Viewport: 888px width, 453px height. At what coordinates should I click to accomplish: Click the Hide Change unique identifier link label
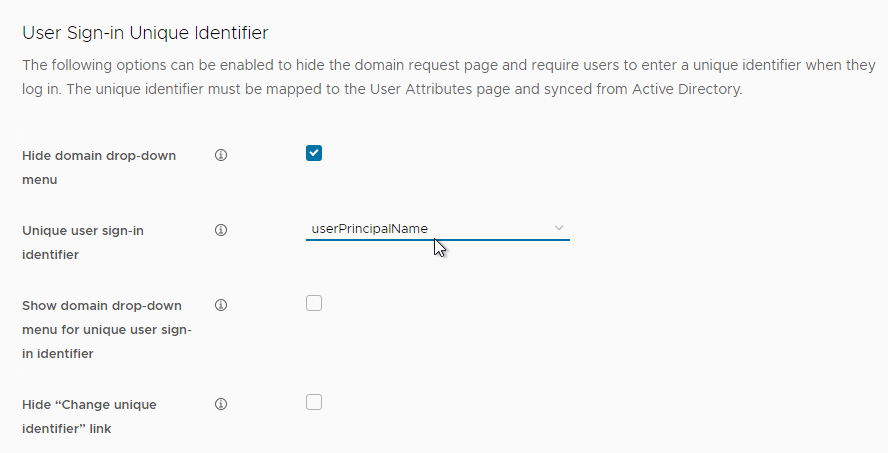[89, 417]
